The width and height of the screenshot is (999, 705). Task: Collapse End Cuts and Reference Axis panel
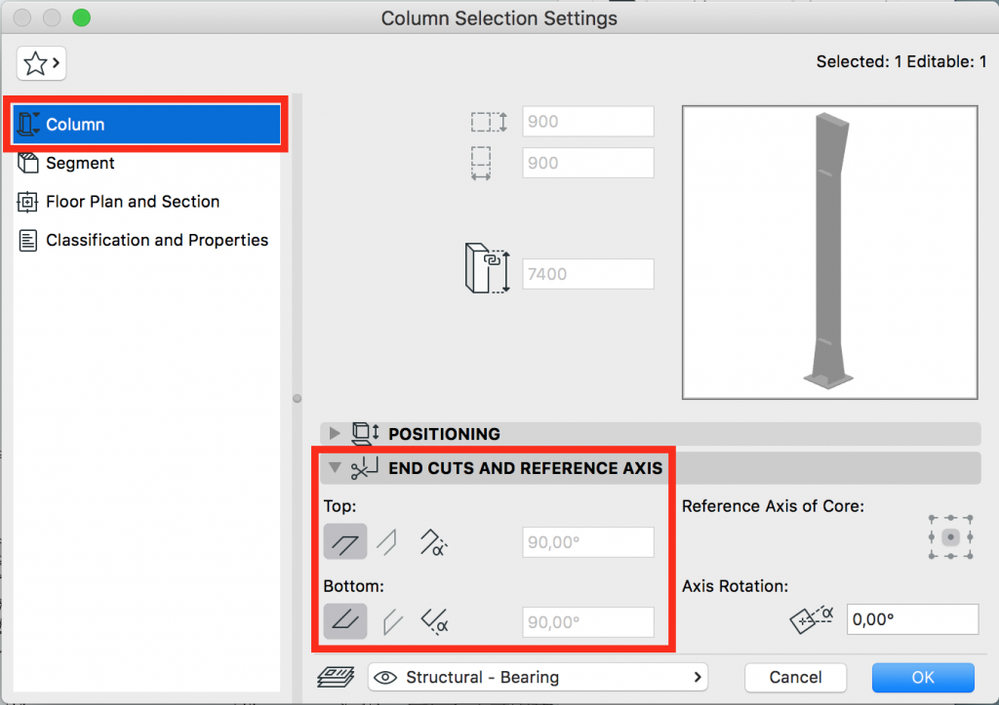[x=334, y=468]
